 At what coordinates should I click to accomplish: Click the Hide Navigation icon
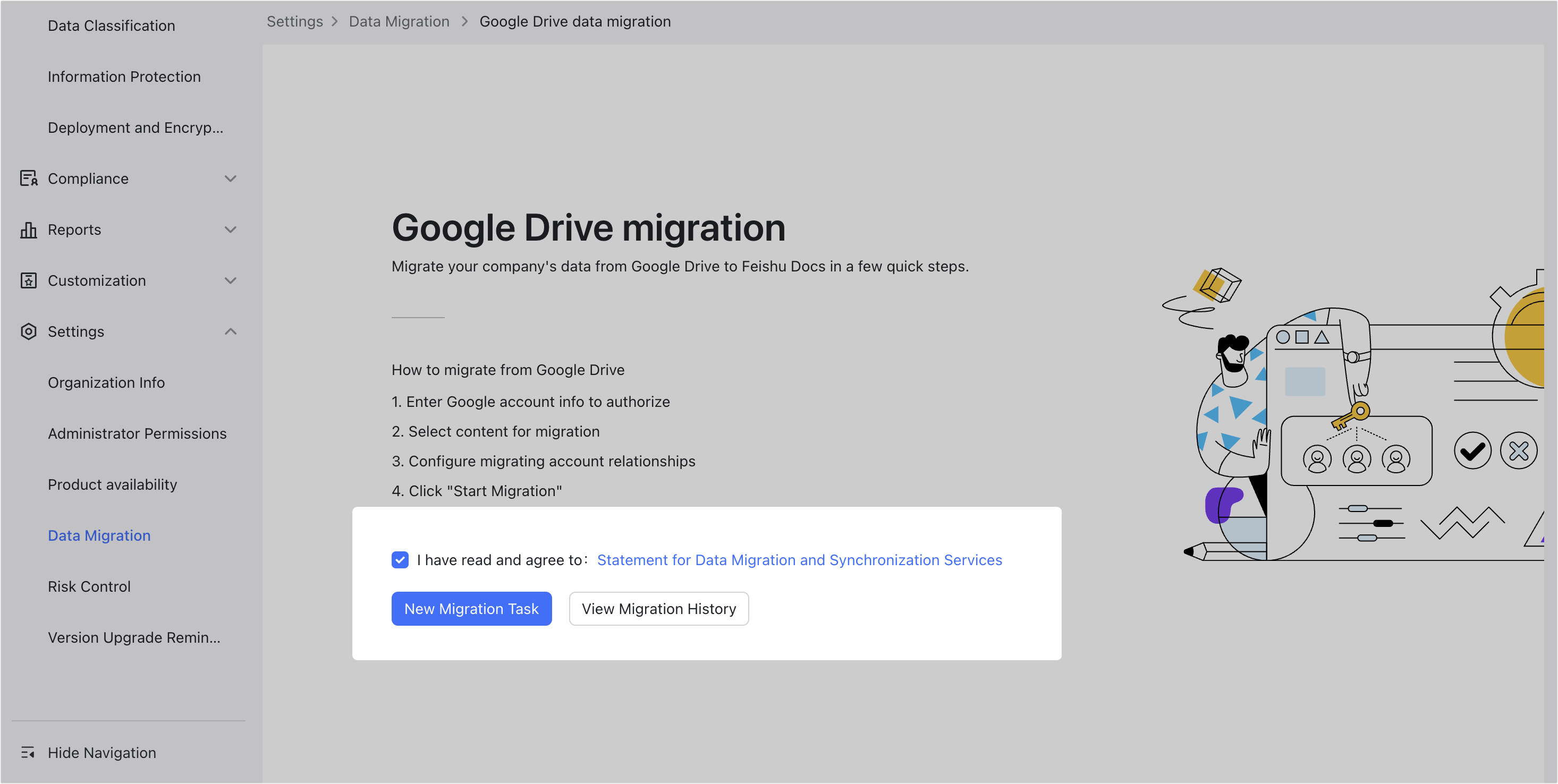point(28,753)
